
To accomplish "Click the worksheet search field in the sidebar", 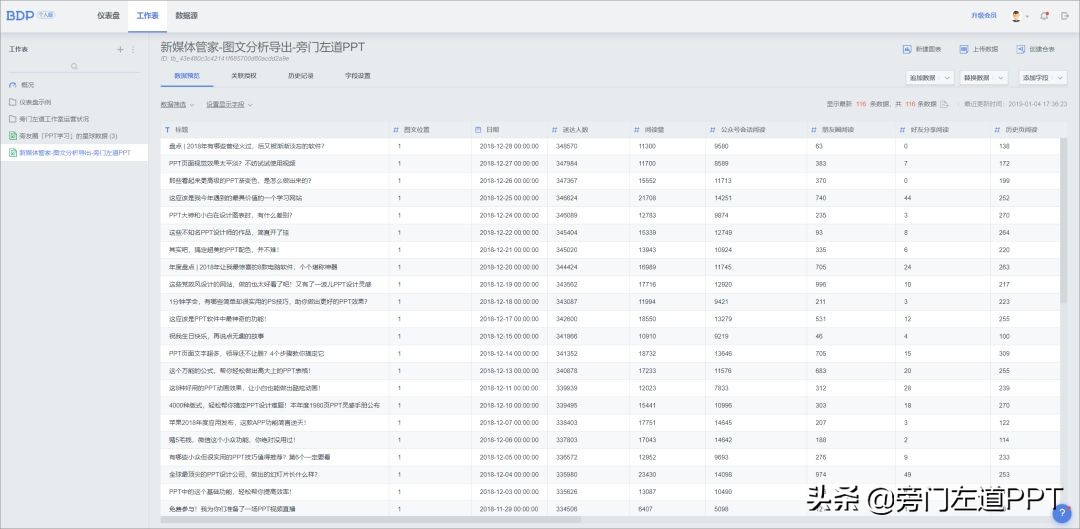I will (x=74, y=66).
